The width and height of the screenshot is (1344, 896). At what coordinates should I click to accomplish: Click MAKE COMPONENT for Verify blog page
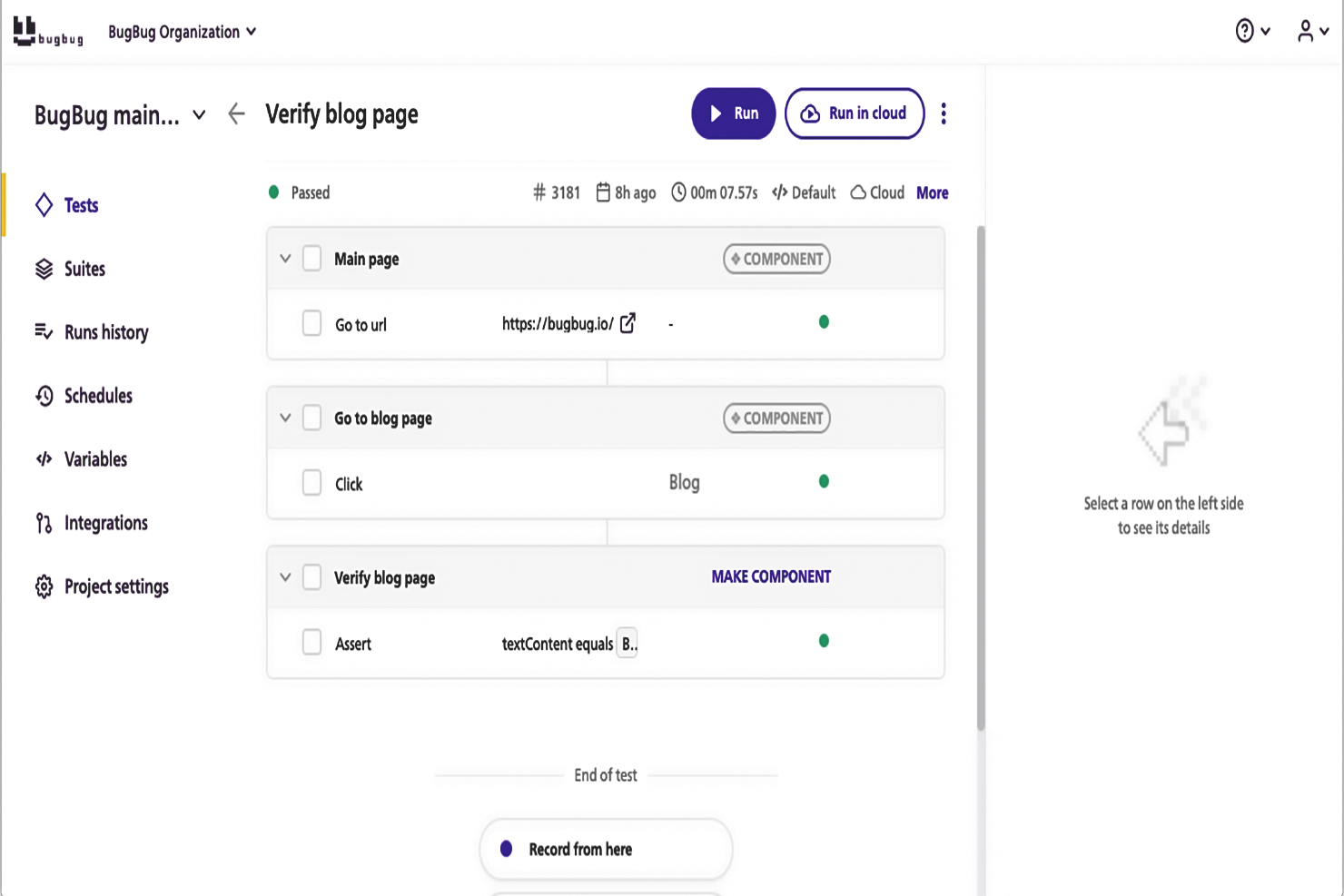(x=771, y=576)
